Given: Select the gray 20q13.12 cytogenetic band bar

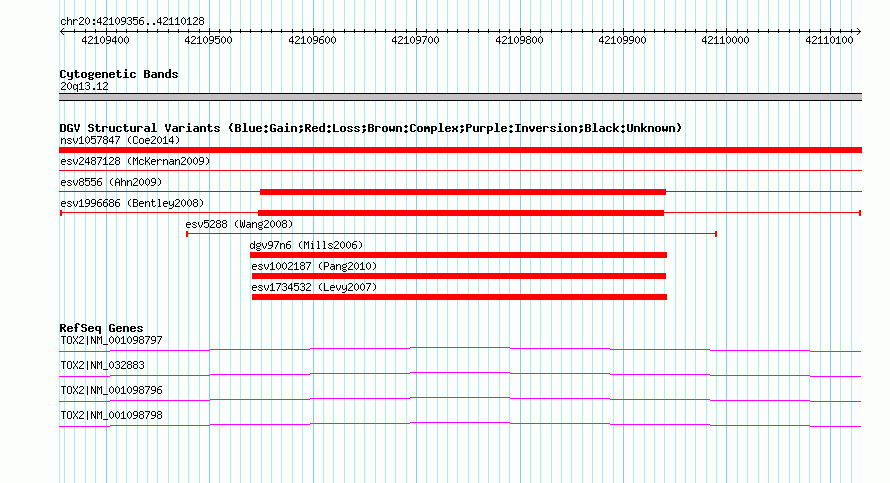Looking at the screenshot, I should [460, 97].
